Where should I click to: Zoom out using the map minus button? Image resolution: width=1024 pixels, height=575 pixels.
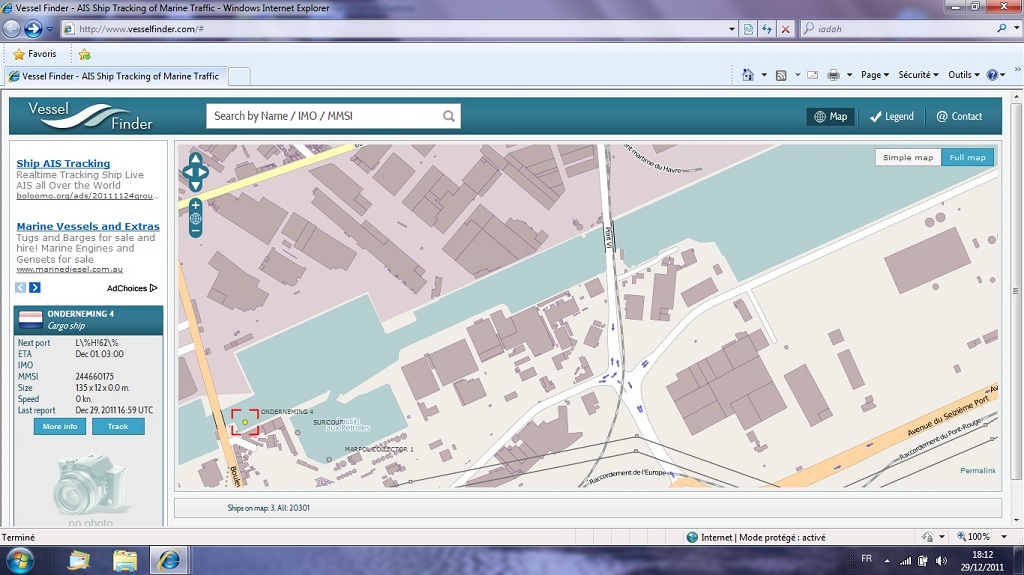tap(195, 231)
